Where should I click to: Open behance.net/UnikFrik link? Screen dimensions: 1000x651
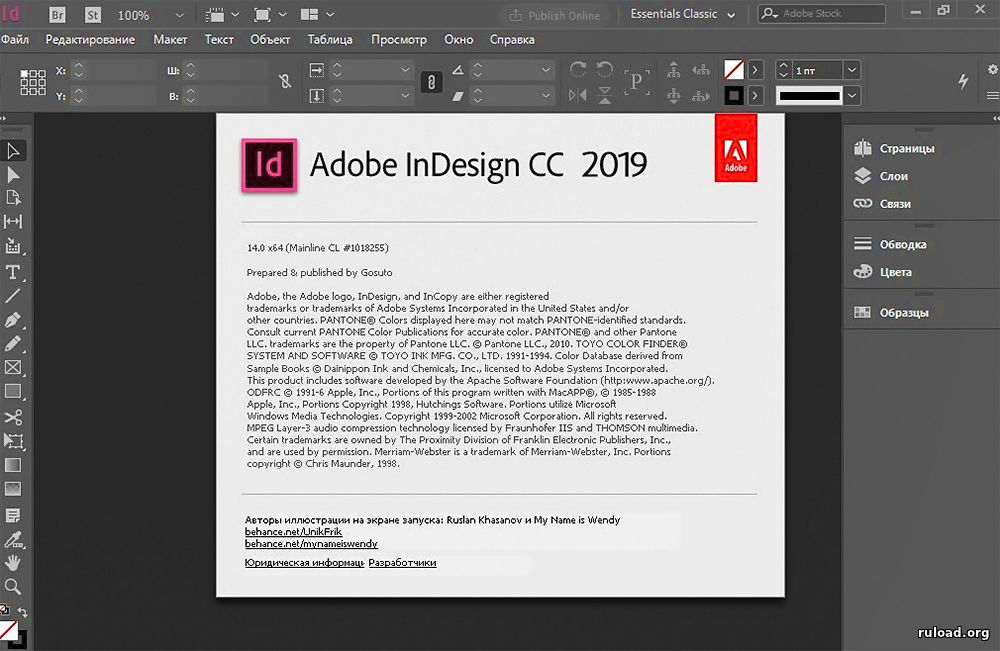point(293,531)
